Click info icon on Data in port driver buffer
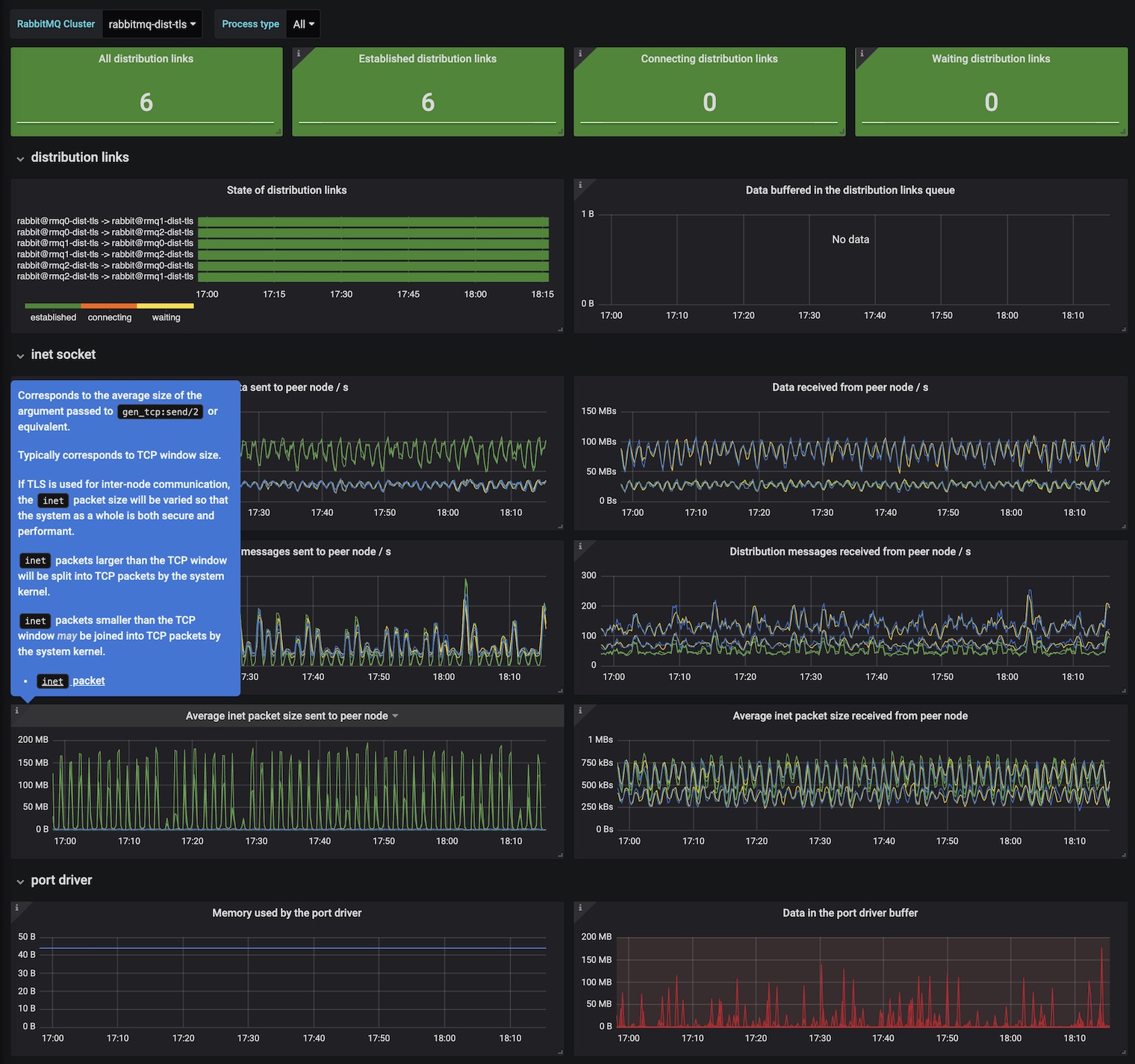Image resolution: width=1135 pixels, height=1064 pixels. coord(580,907)
